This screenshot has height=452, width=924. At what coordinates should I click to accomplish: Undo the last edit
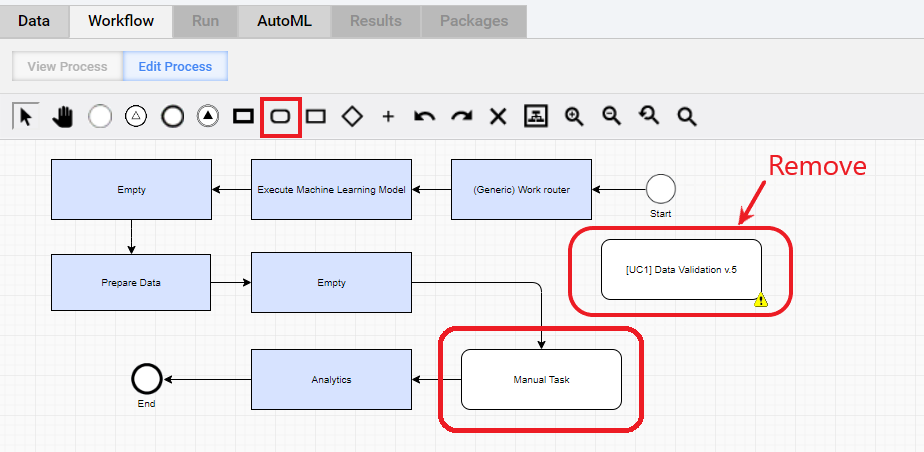point(424,117)
